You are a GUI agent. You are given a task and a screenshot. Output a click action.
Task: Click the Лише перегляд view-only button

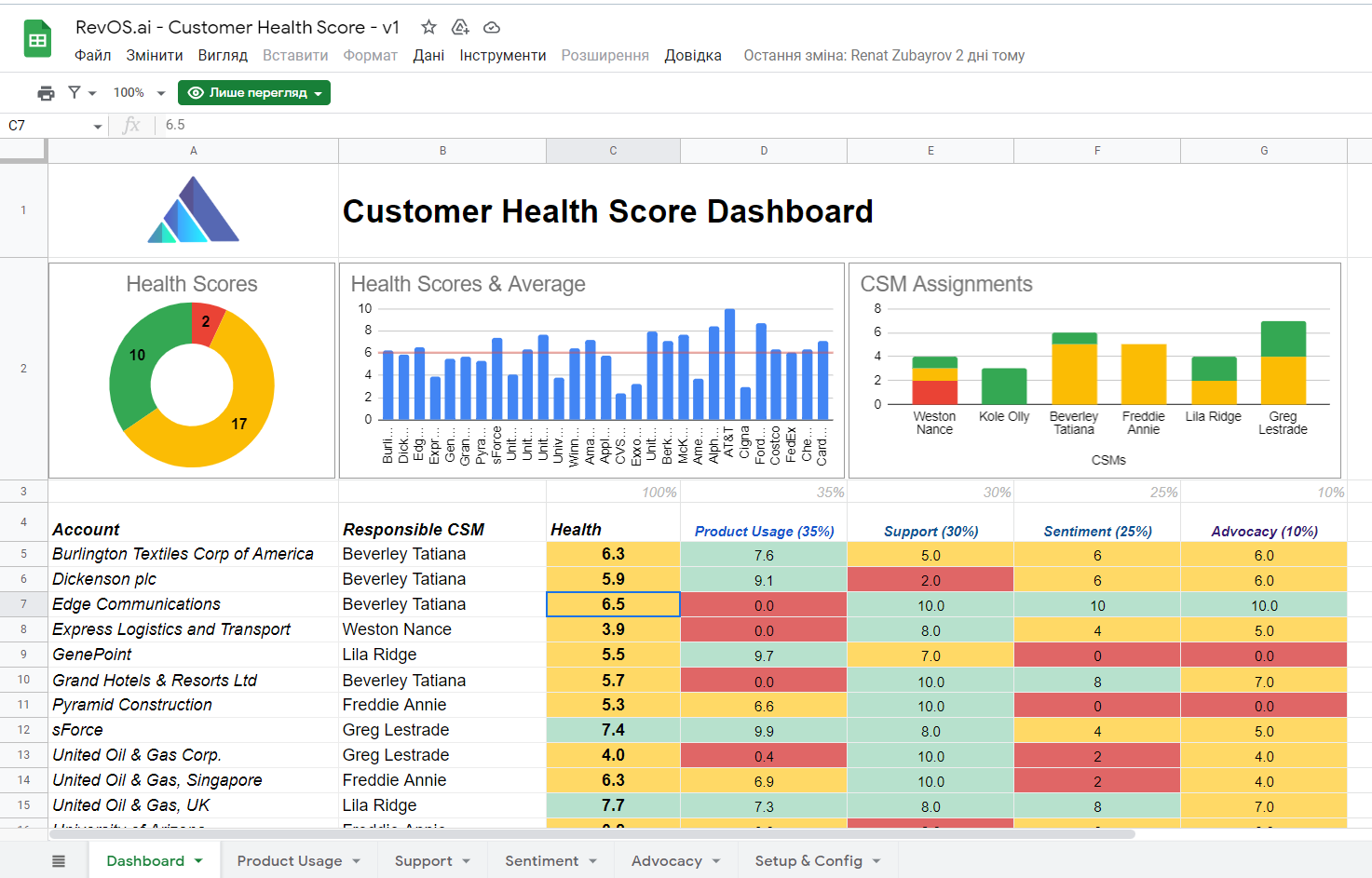tap(254, 93)
